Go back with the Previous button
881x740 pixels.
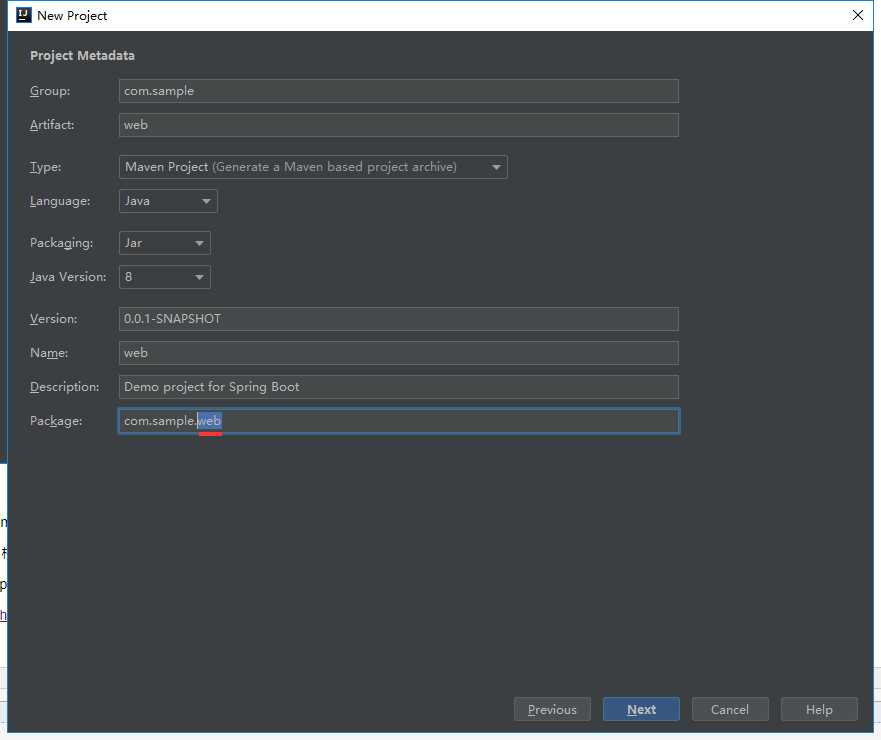tap(552, 710)
